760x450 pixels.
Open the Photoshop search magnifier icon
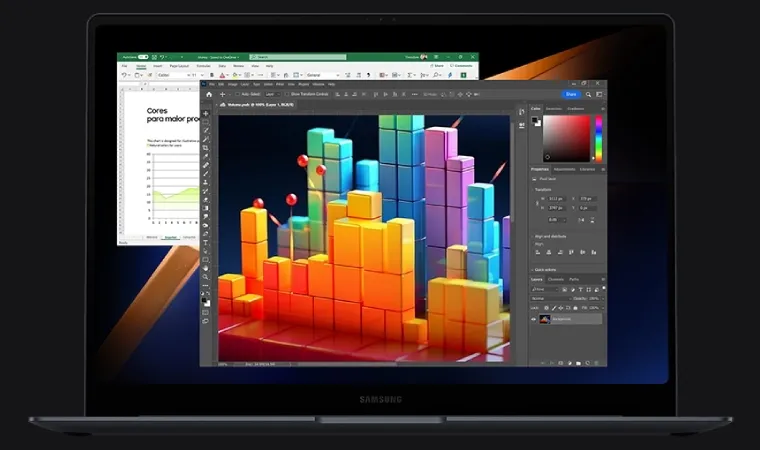pos(588,95)
